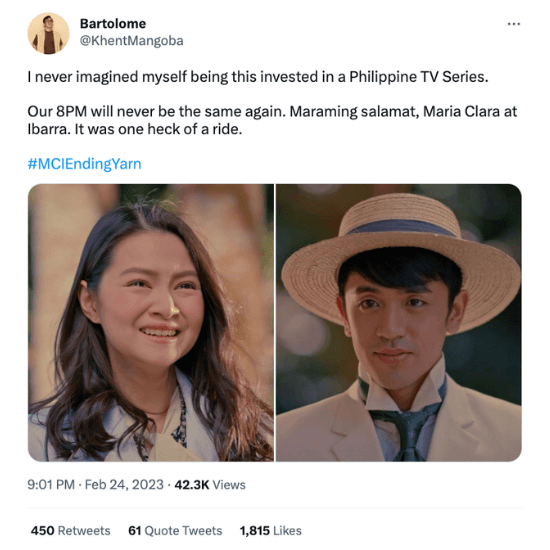
Task: View the left photo of smiling woman
Action: [x=151, y=322]
